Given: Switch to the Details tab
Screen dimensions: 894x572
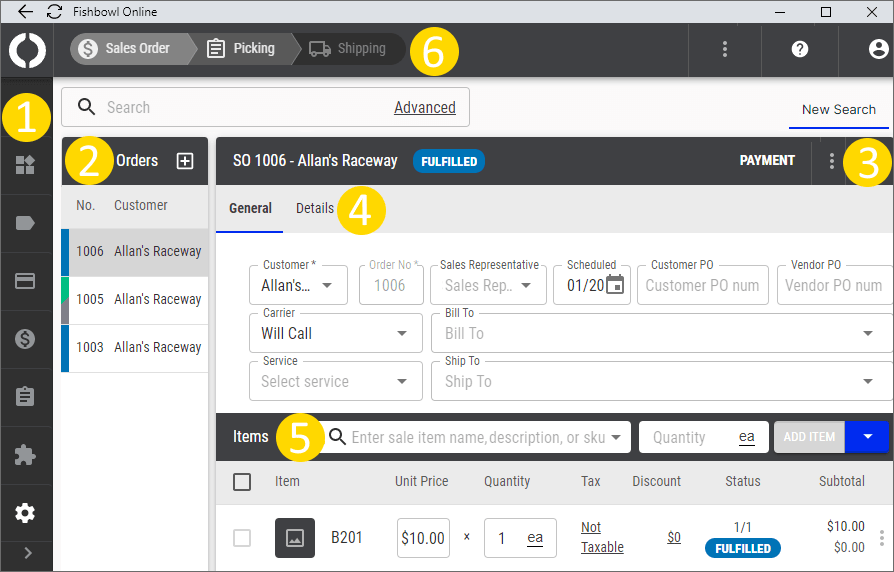Looking at the screenshot, I should 315,208.
